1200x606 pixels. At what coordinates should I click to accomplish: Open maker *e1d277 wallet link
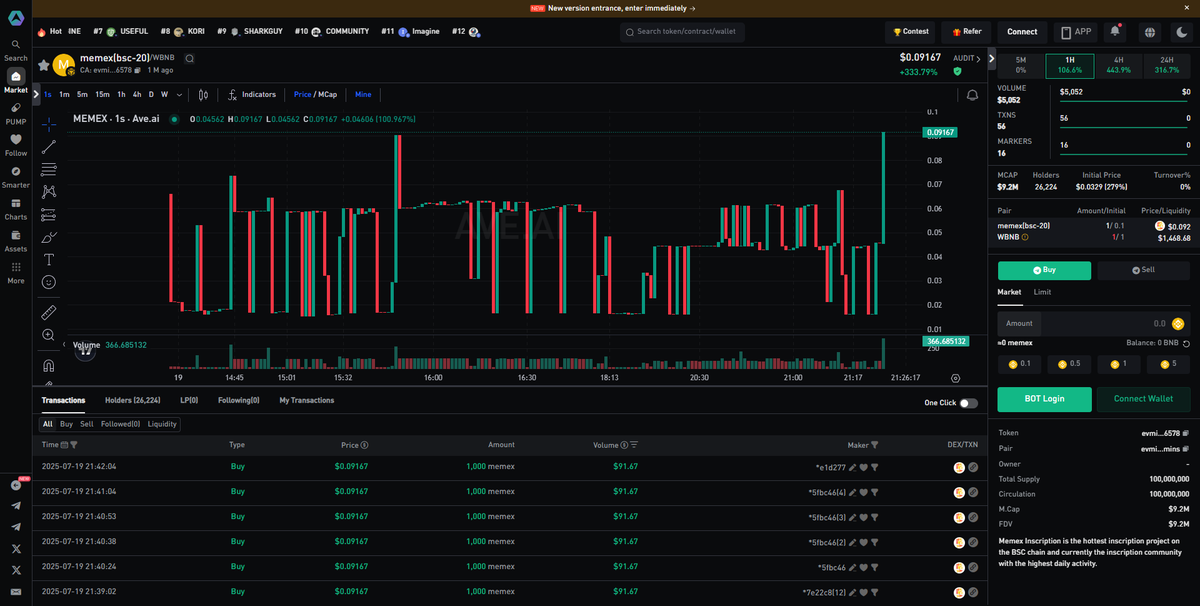(831, 467)
